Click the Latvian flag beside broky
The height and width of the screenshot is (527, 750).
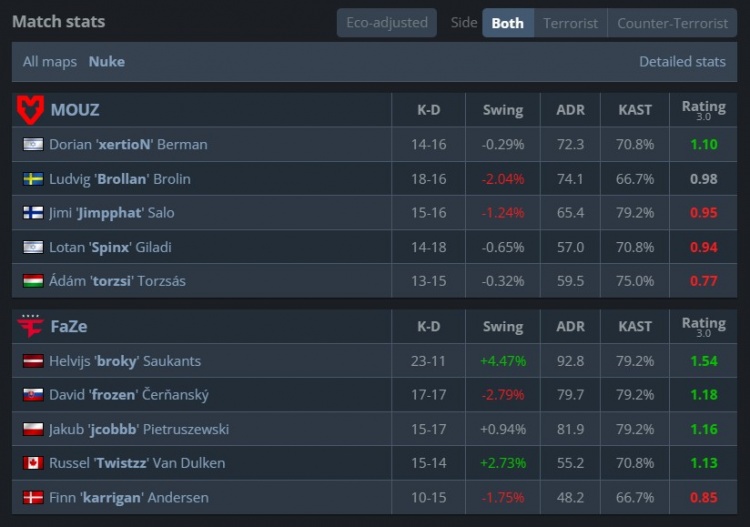33,361
